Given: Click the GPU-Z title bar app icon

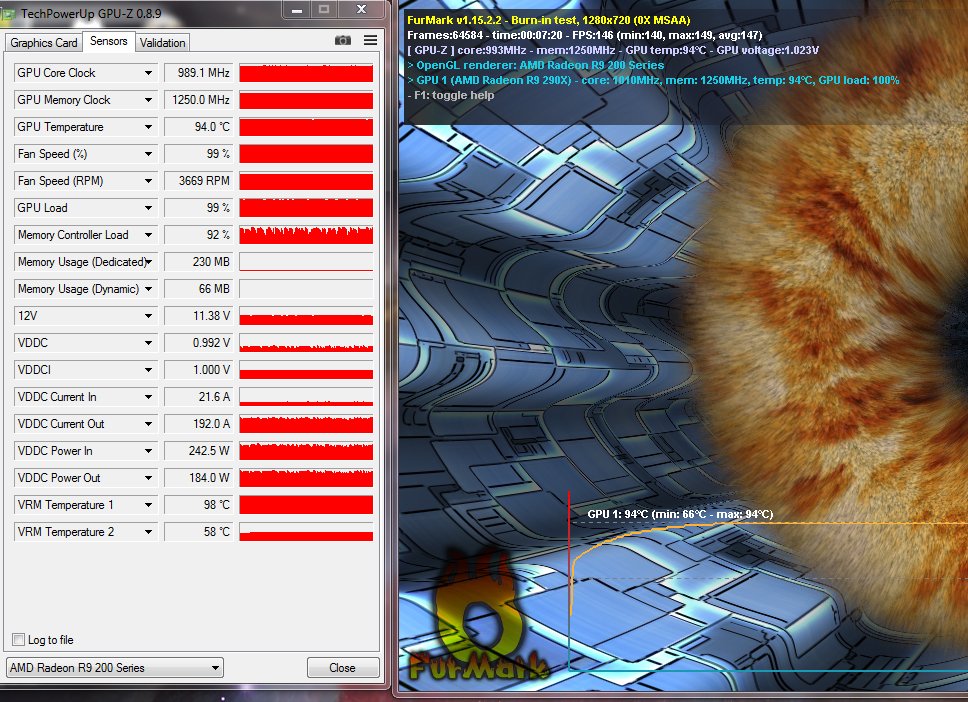Looking at the screenshot, I should tap(7, 15).
